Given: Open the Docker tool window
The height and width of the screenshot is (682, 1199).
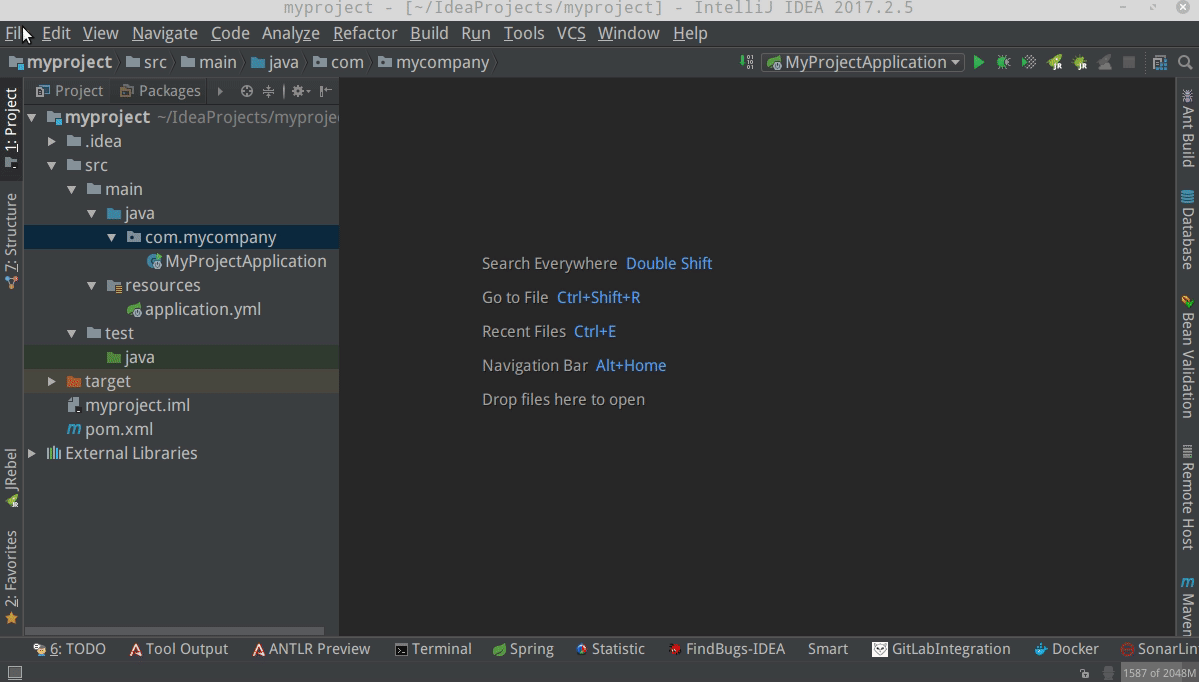Looking at the screenshot, I should 1066,649.
